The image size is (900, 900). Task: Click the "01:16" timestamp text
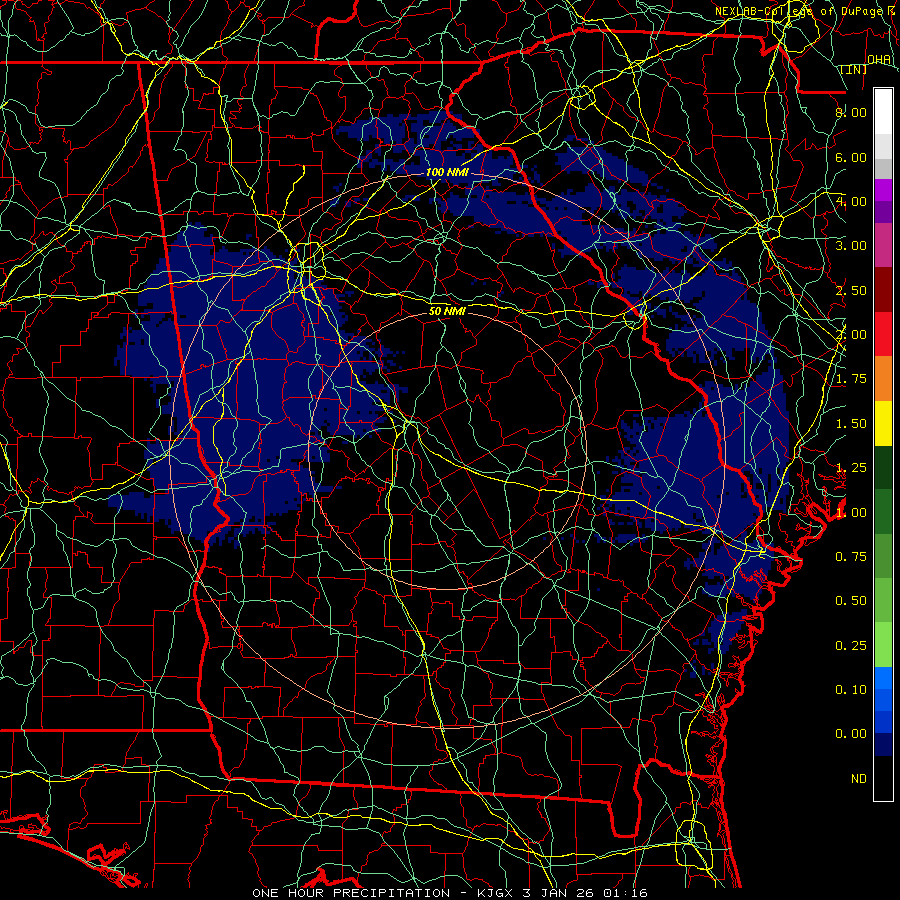click(625, 893)
